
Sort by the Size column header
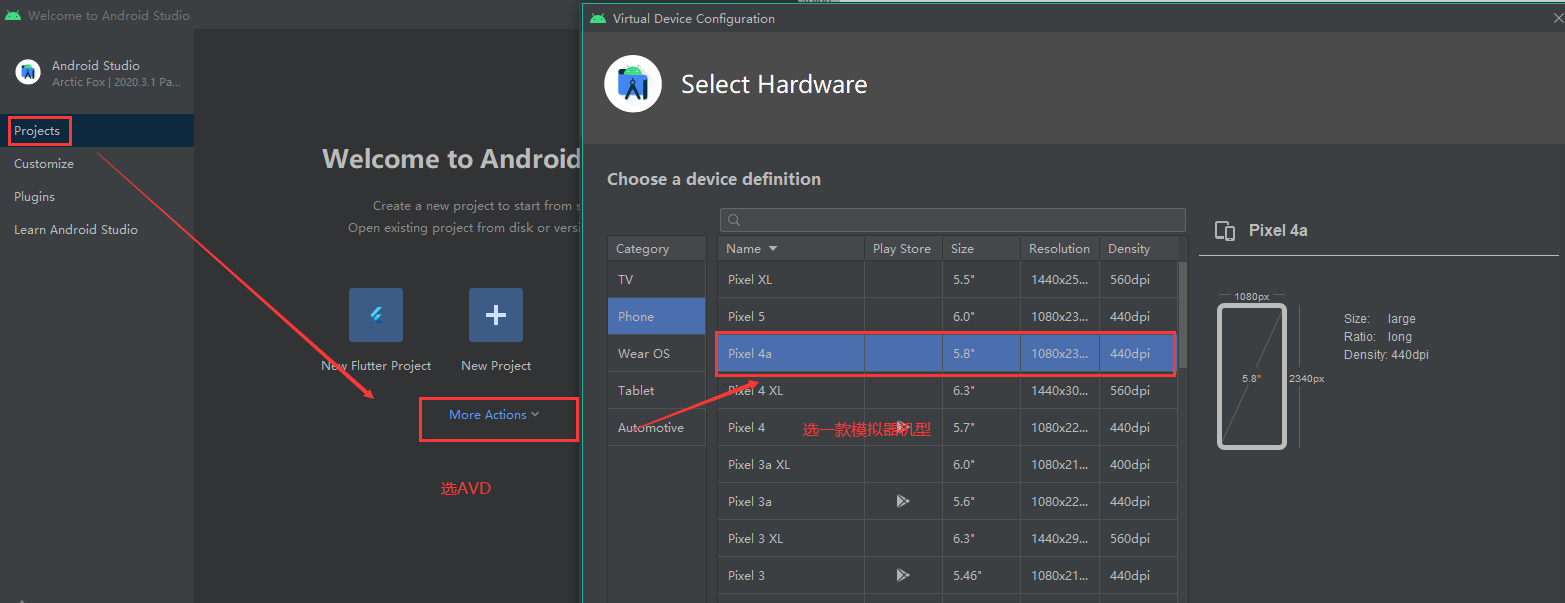(981, 249)
